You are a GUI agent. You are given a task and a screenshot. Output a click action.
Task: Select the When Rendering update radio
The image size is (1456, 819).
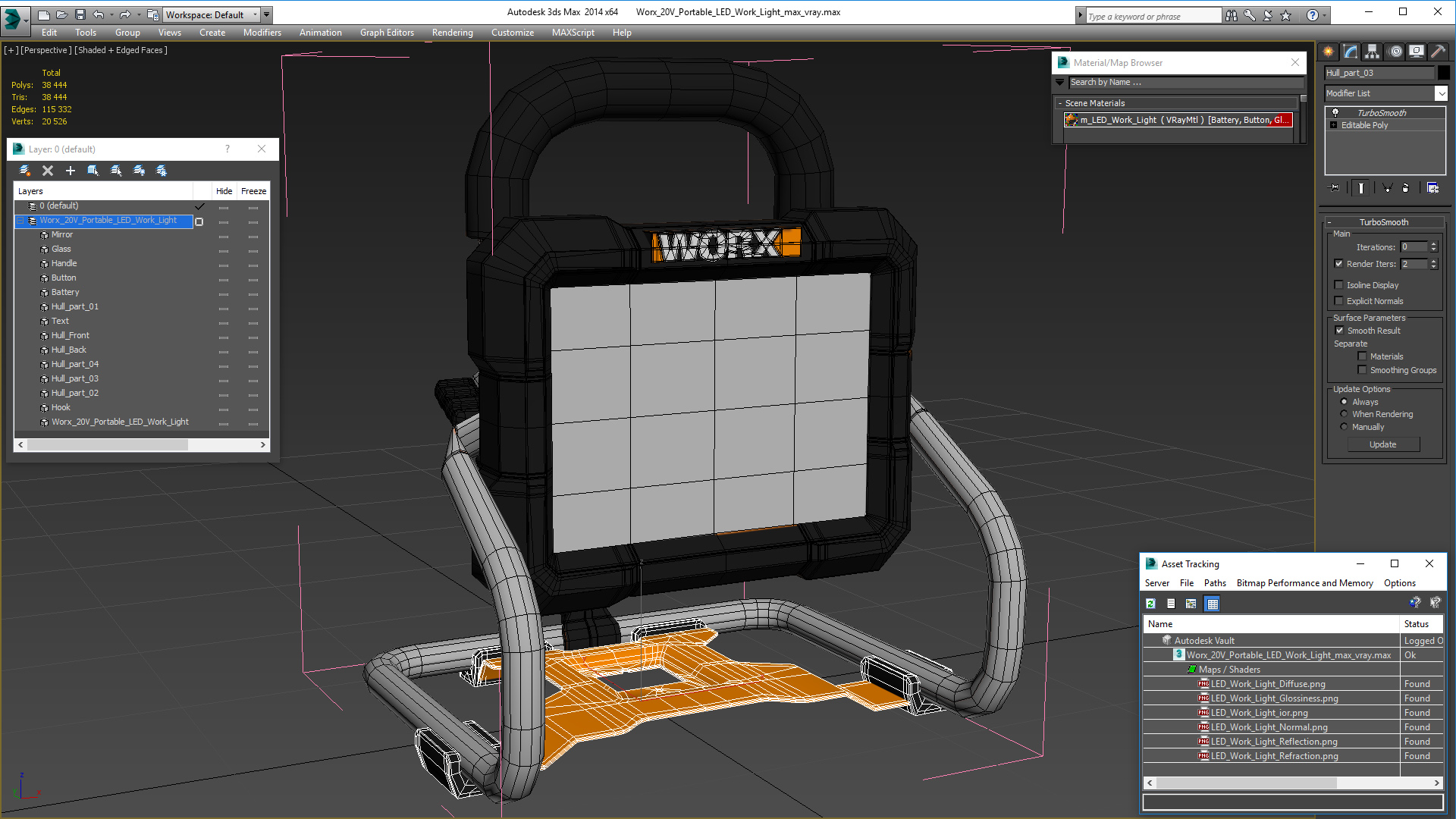pos(1345,414)
